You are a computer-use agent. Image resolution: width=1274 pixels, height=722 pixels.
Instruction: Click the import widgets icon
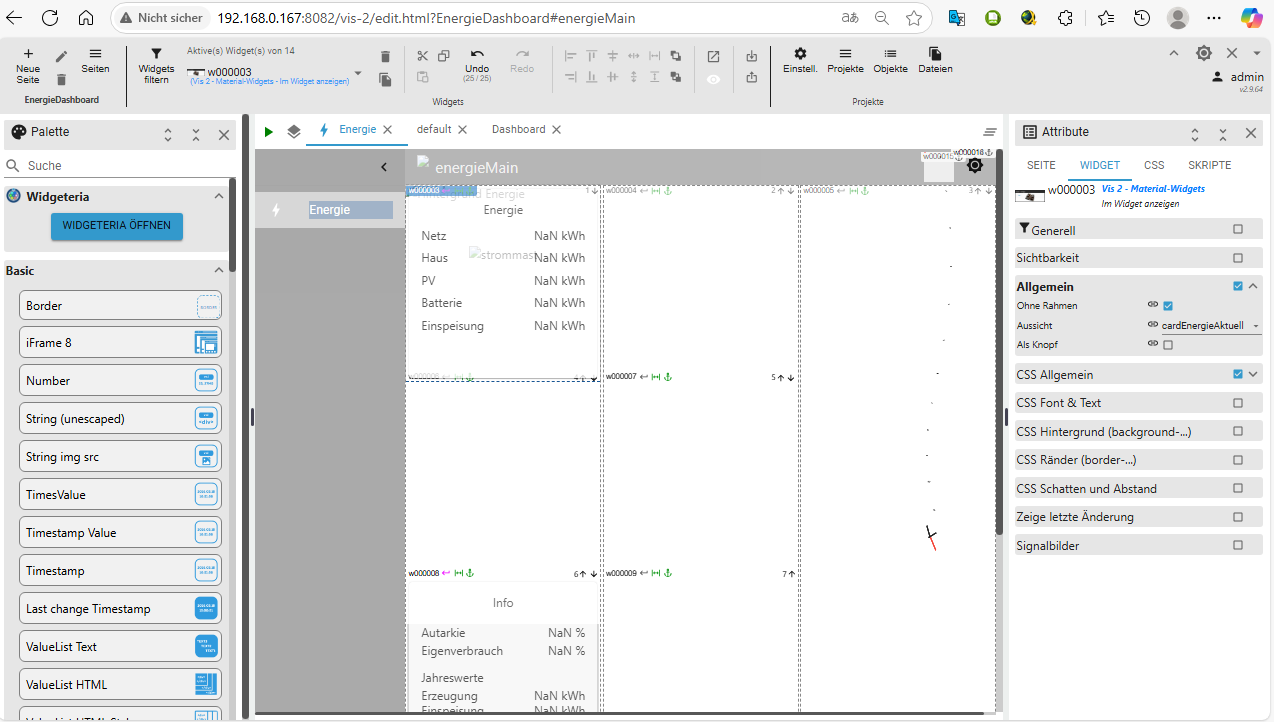pos(752,56)
